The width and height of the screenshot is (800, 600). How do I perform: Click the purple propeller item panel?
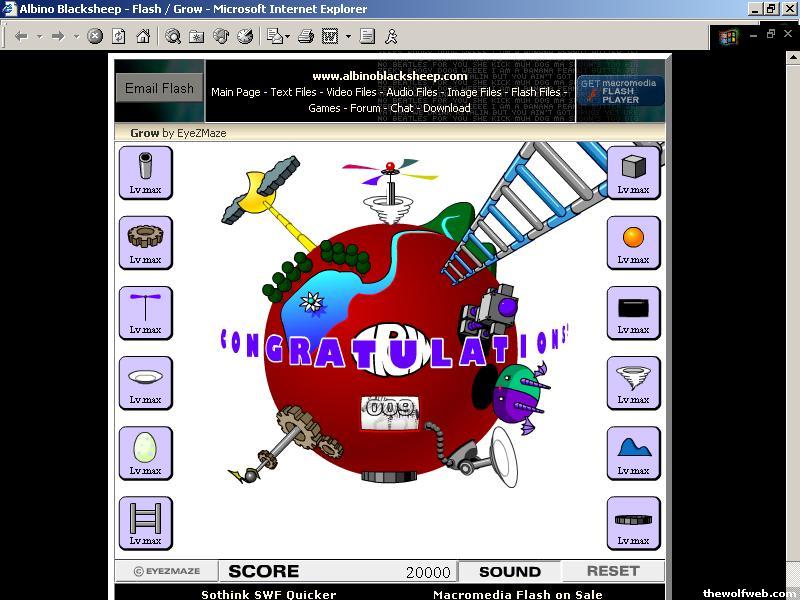145,312
